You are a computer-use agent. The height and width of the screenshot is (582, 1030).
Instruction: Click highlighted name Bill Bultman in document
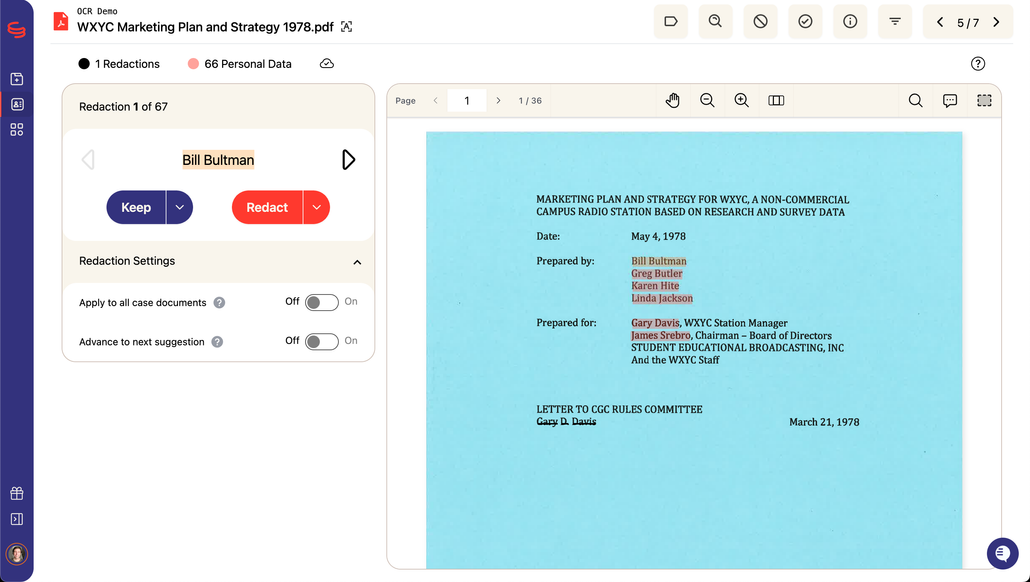click(x=659, y=261)
